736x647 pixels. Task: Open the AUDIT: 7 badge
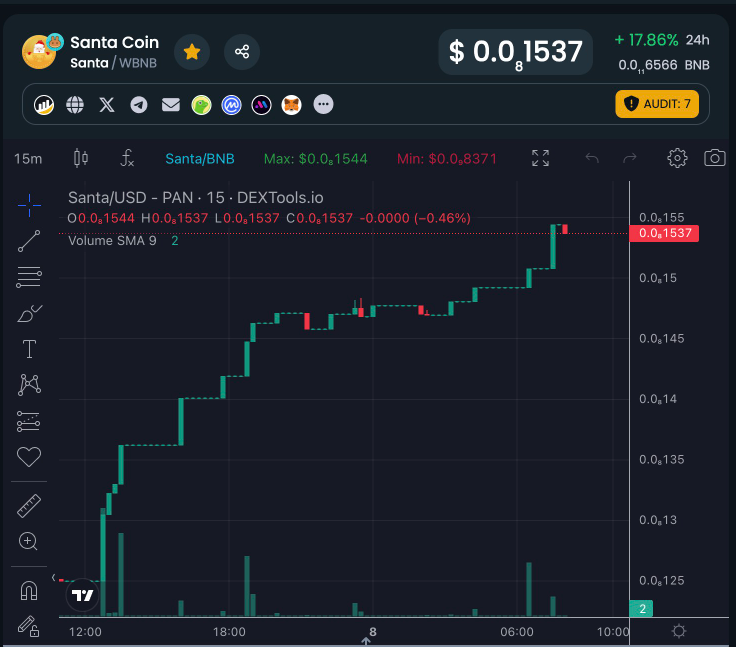657,104
